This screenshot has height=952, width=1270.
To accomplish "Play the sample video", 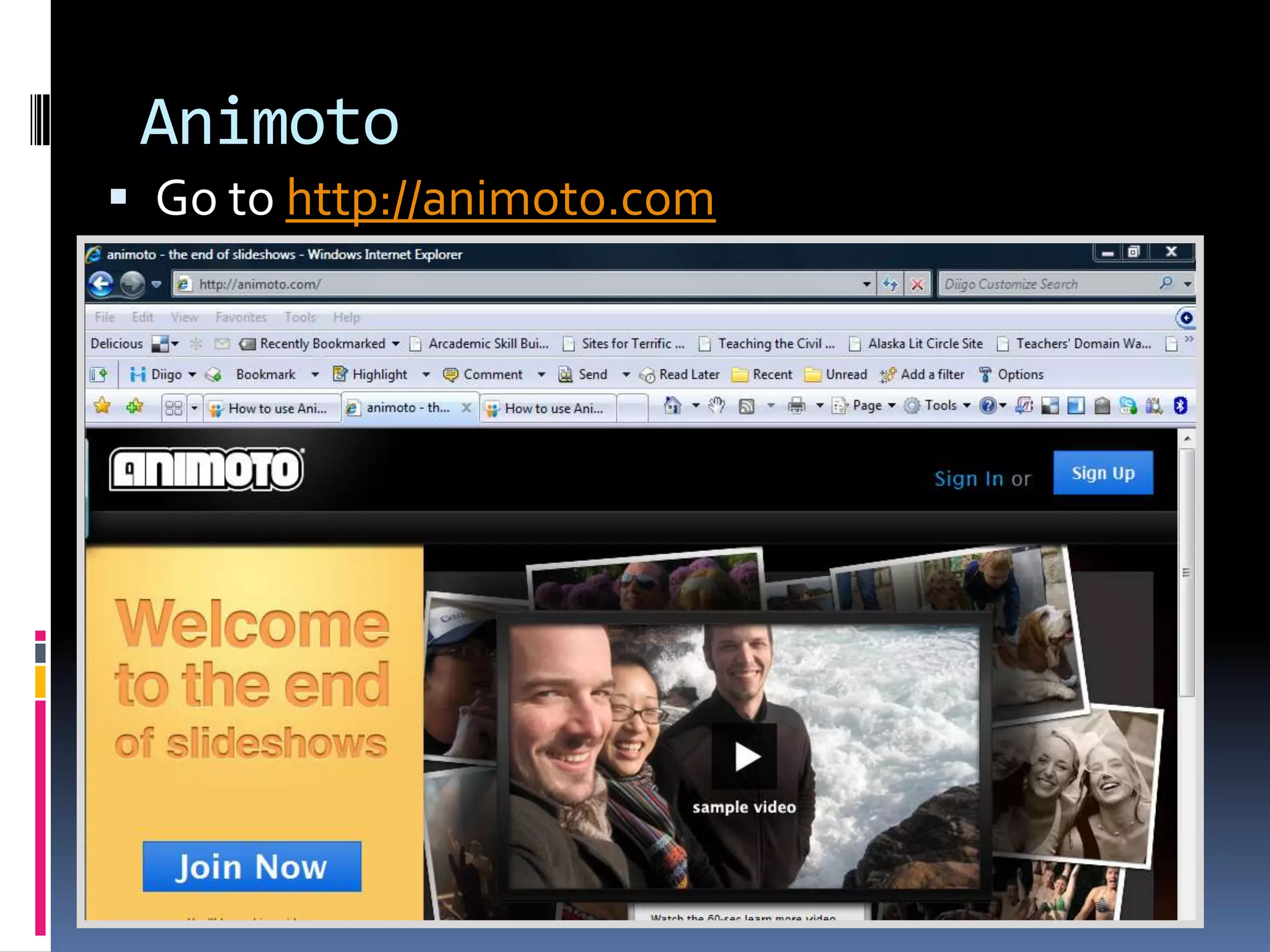I will [745, 756].
